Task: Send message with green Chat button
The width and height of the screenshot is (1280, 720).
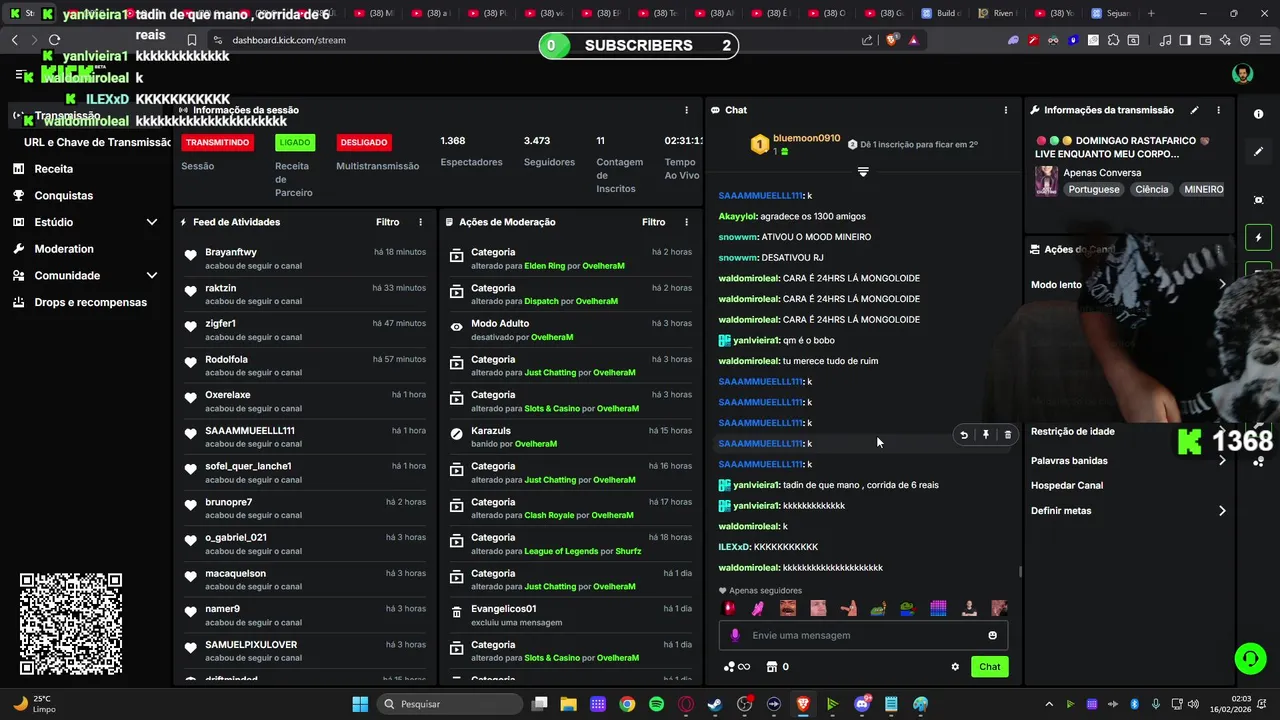Action: coord(989,667)
